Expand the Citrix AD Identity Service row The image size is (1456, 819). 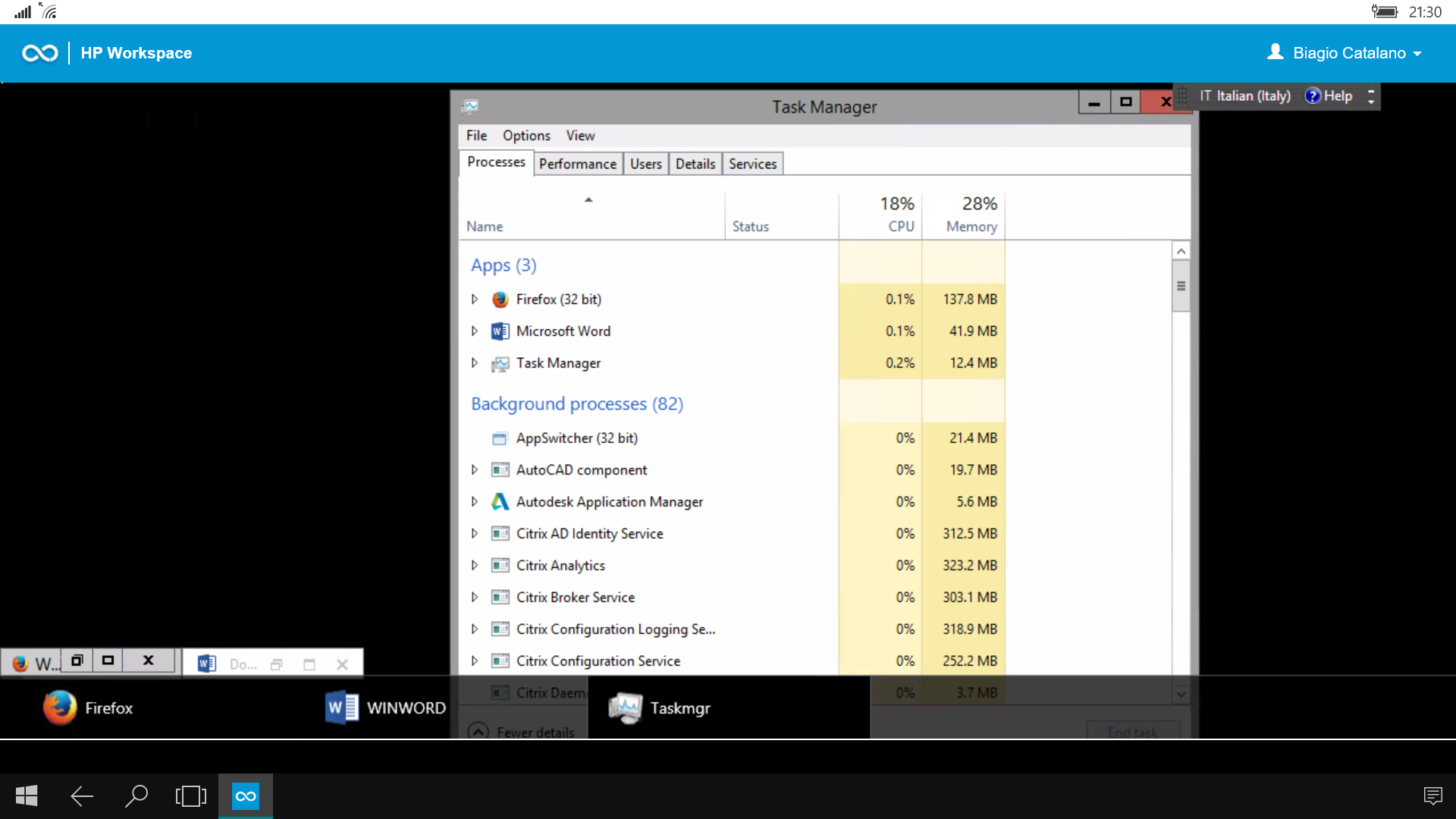coord(475,534)
